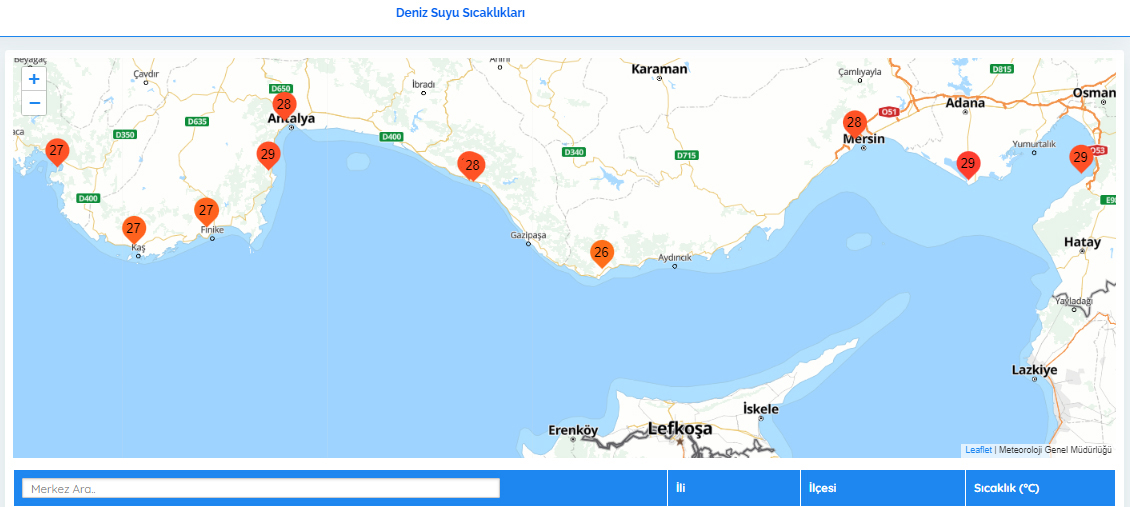This screenshot has width=1130, height=507.
Task: Click the Çavdır town label
Action: [x=146, y=73]
